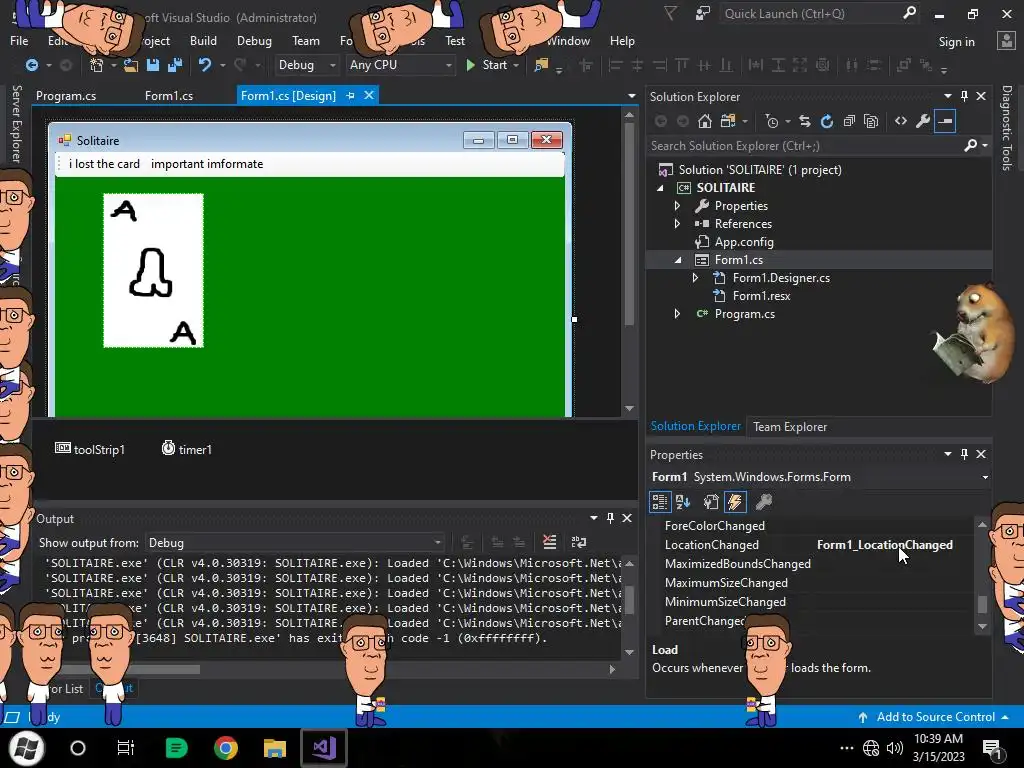Expand the References node

pyautogui.click(x=677, y=224)
